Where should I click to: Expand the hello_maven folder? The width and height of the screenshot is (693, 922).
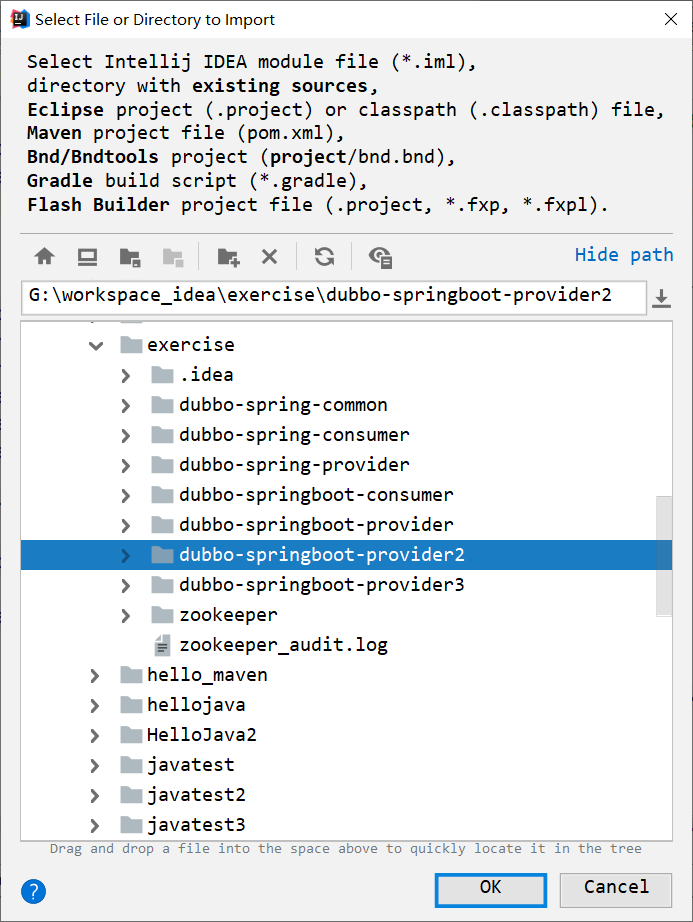[x=96, y=675]
